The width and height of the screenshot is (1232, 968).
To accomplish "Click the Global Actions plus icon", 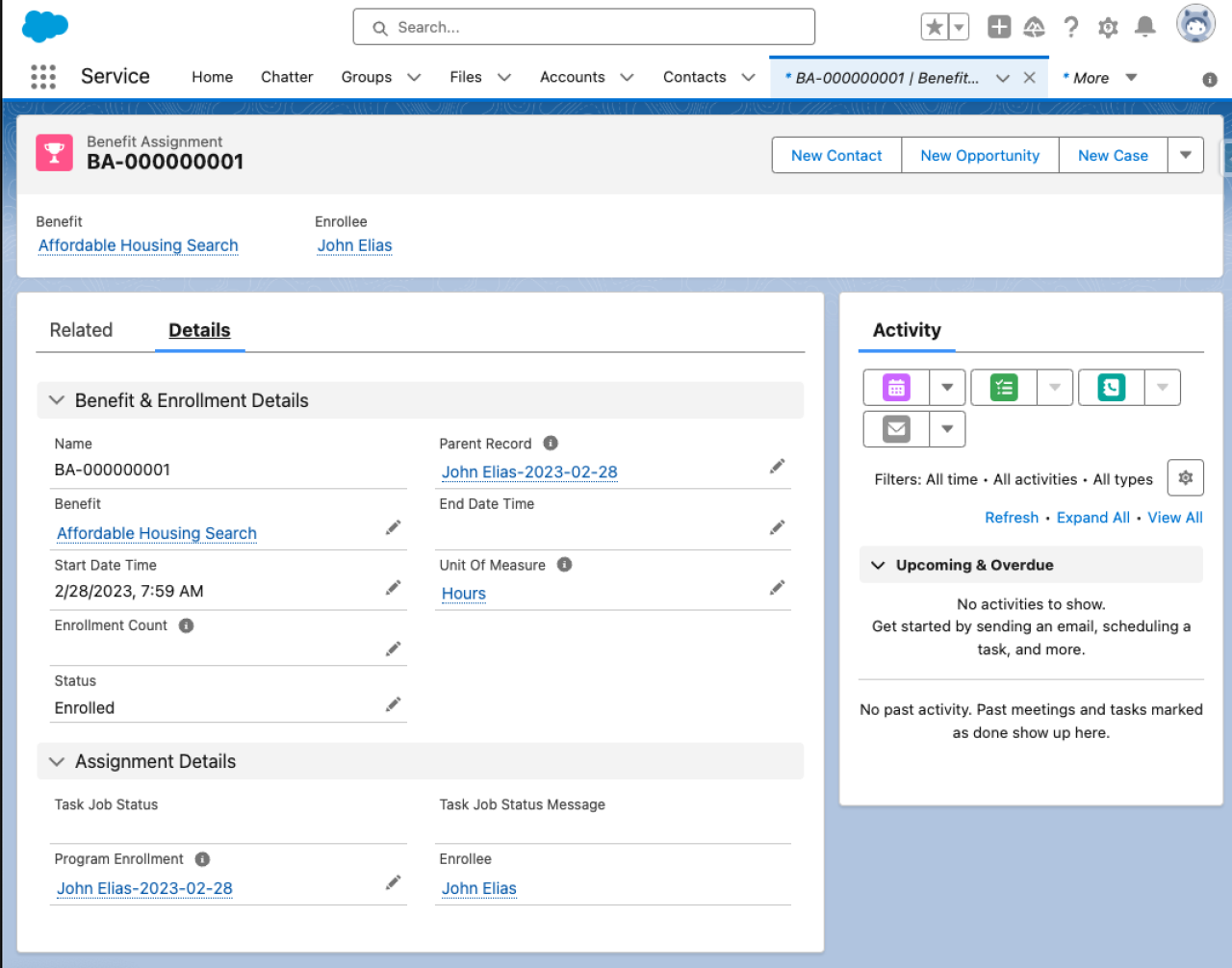I will [999, 27].
